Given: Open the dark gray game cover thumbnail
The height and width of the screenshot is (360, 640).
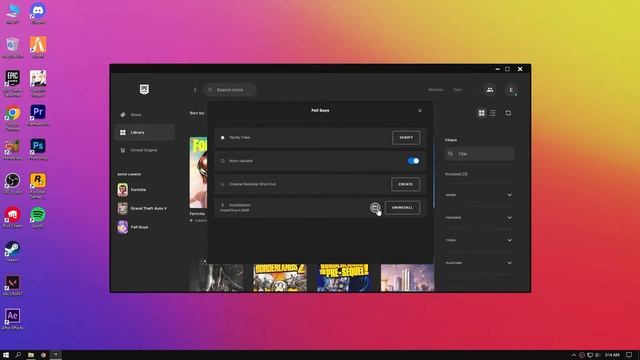Looking at the screenshot, I should 216,278.
